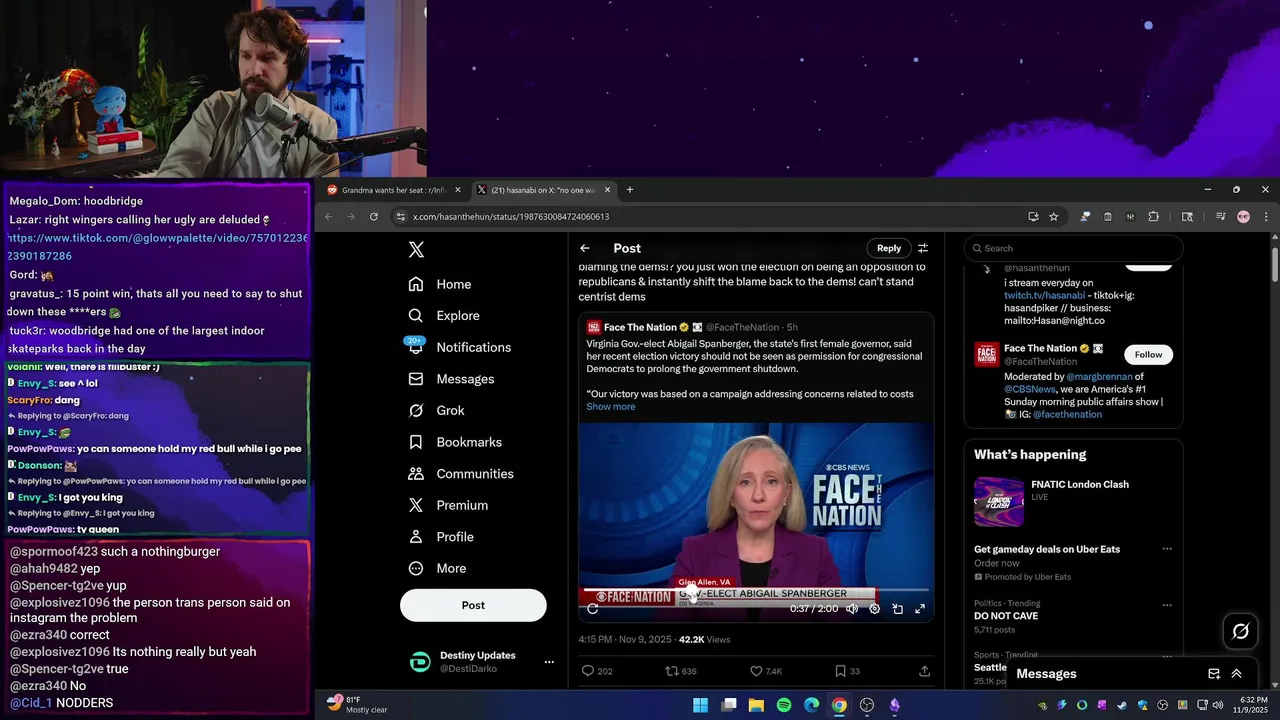Open the reply filter settings icon
This screenshot has height=720, width=1280.
tap(923, 248)
